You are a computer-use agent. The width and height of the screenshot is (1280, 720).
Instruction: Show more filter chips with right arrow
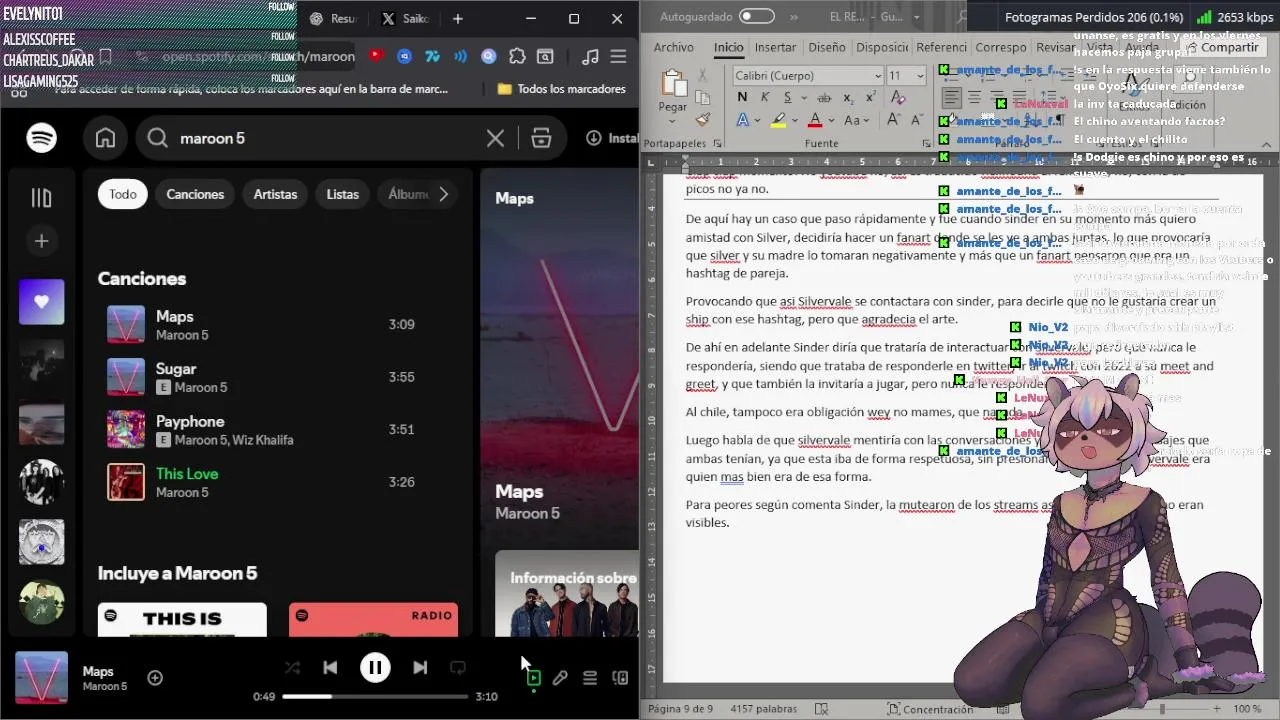[x=444, y=194]
